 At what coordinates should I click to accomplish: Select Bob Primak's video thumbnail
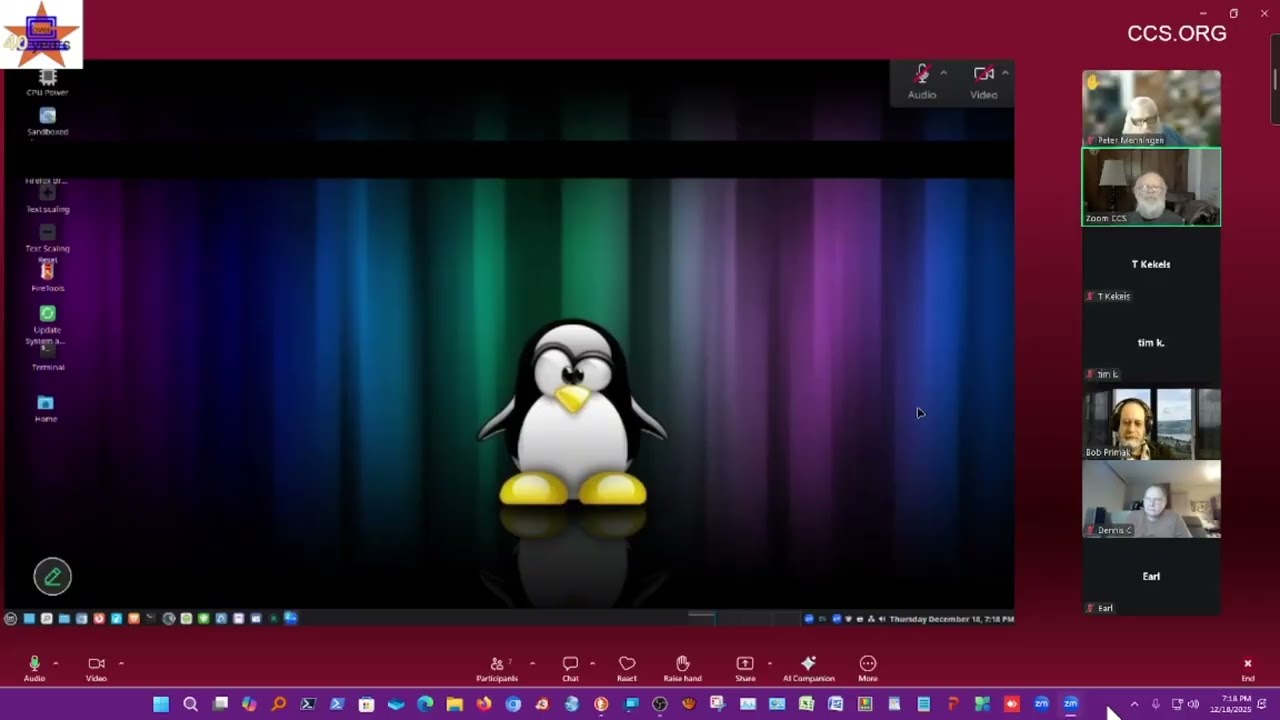coord(1151,422)
